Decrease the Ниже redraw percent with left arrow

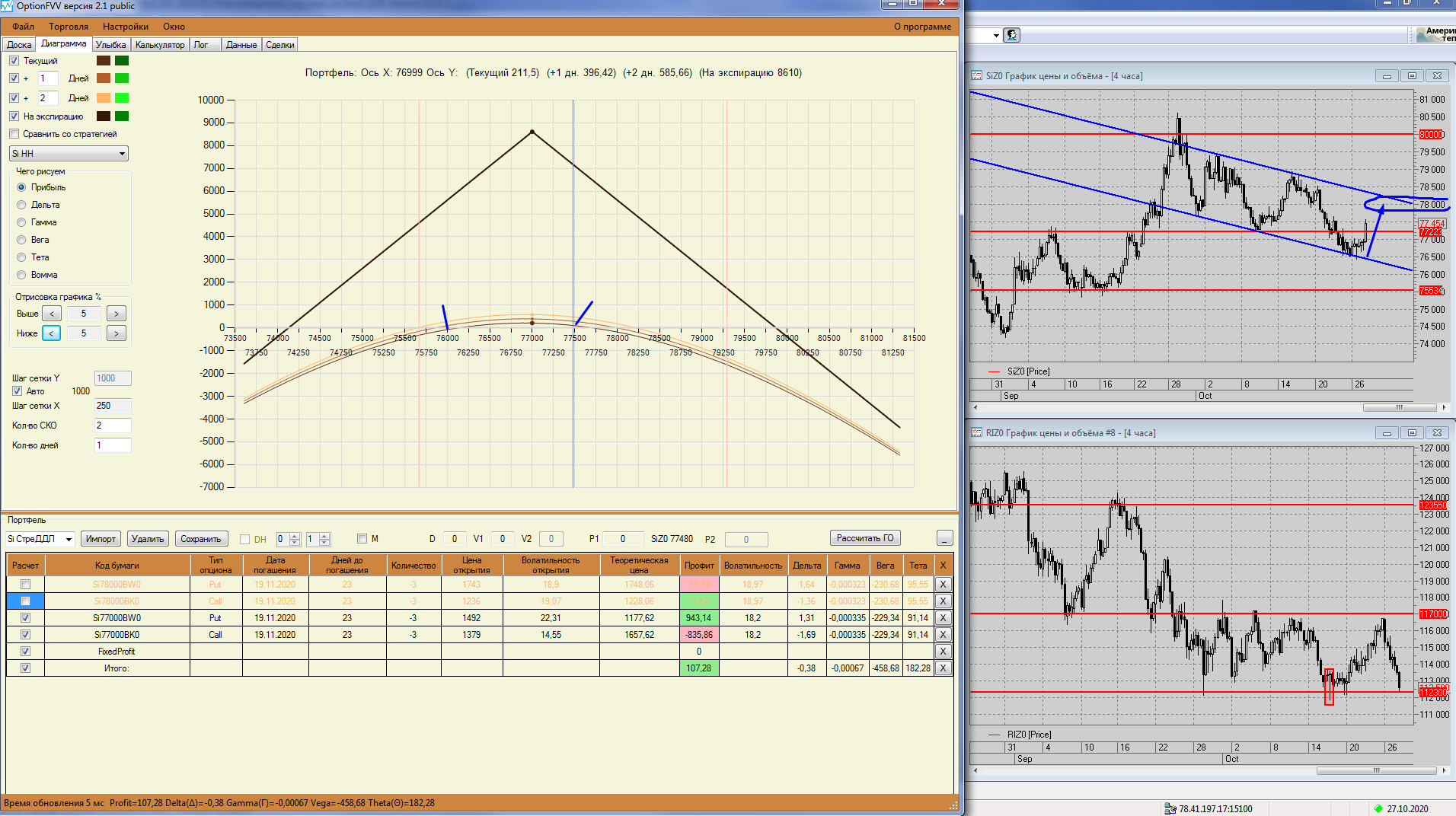click(x=52, y=333)
